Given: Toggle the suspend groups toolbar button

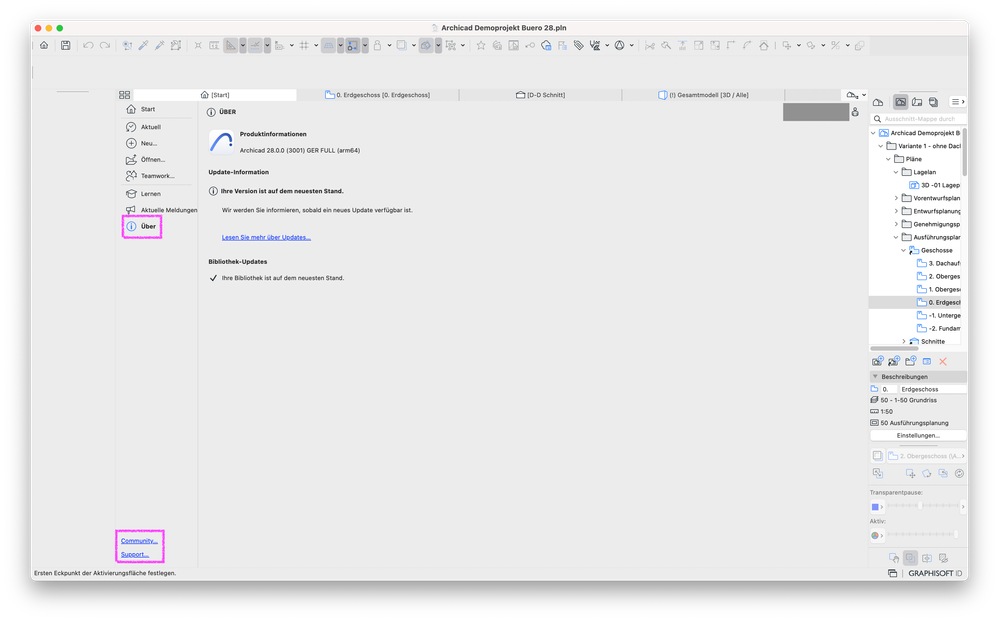Looking at the screenshot, I should pyautogui.click(x=451, y=45).
